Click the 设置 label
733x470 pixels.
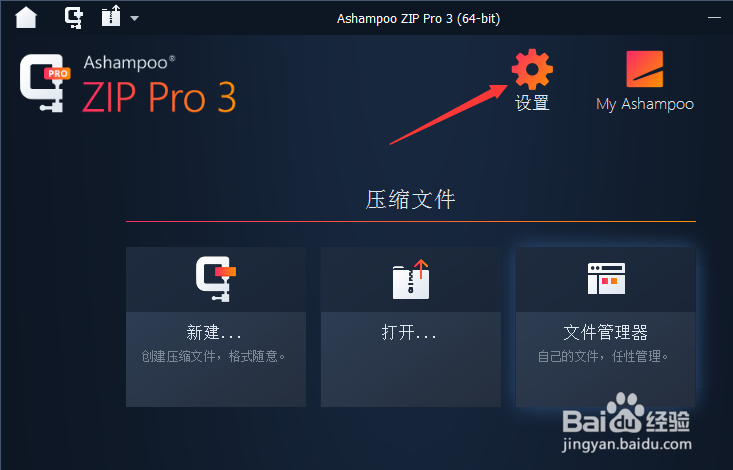[532, 103]
